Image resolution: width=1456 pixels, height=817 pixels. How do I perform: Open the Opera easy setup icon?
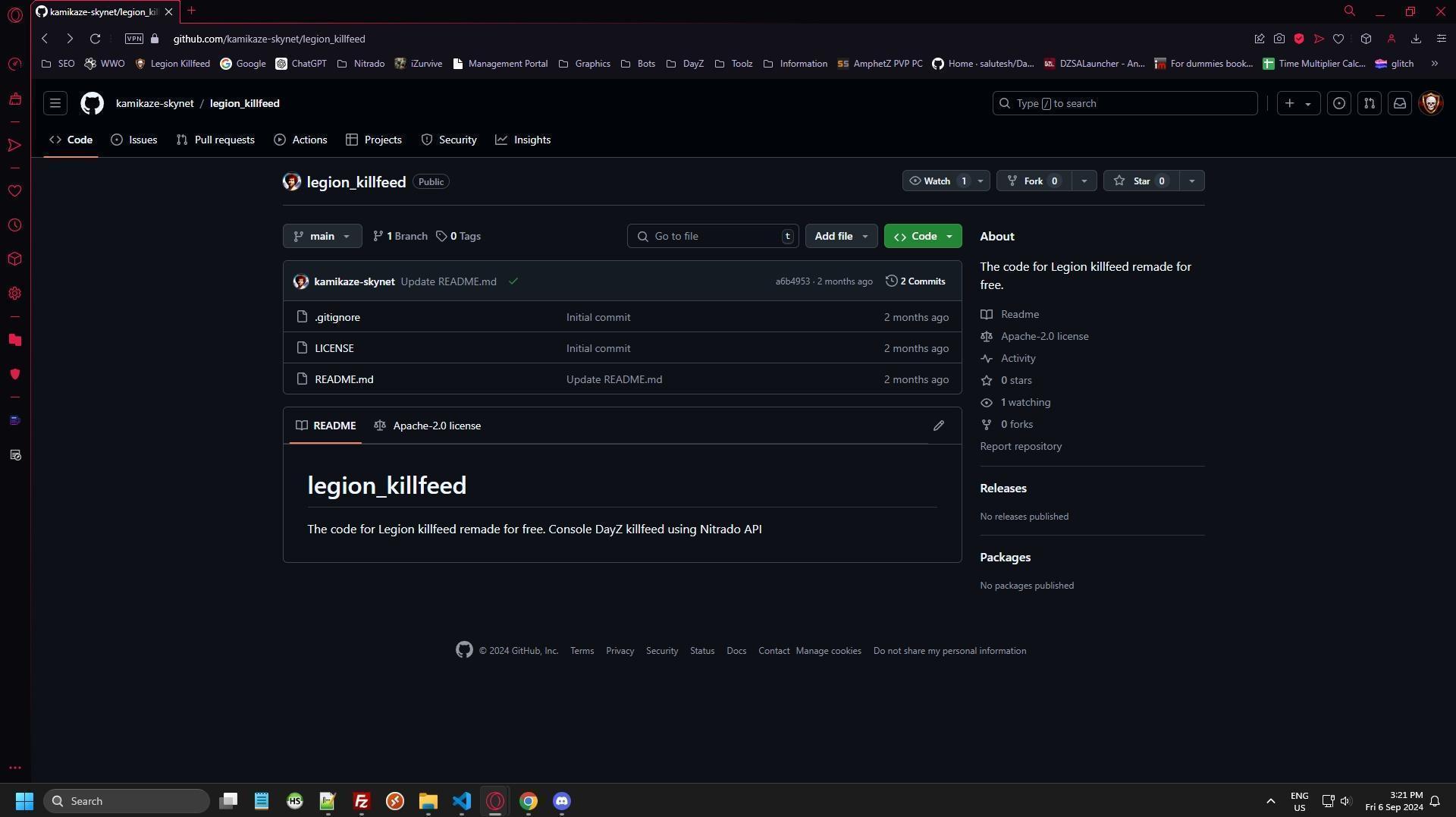tap(1442, 39)
